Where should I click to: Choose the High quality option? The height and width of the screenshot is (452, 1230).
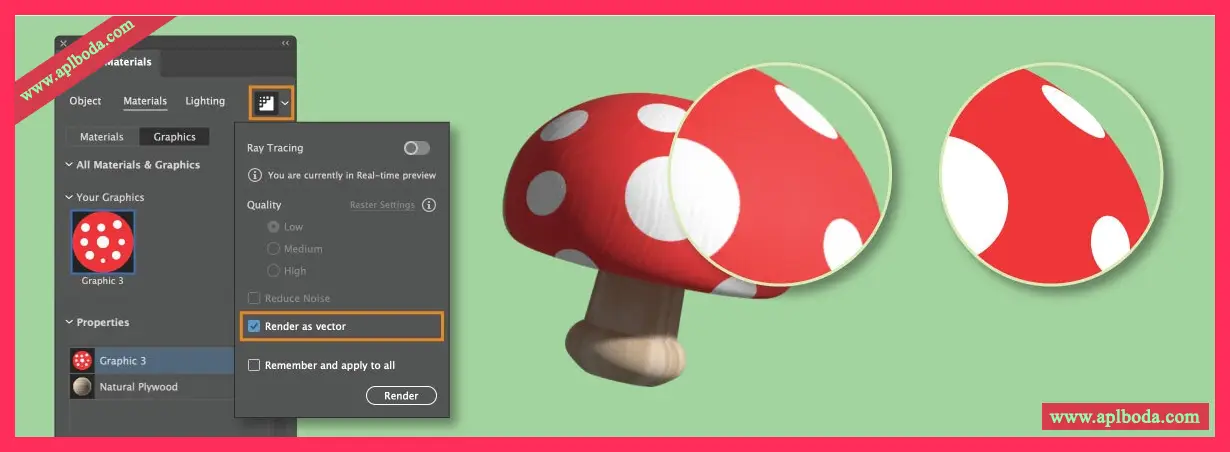coord(273,271)
